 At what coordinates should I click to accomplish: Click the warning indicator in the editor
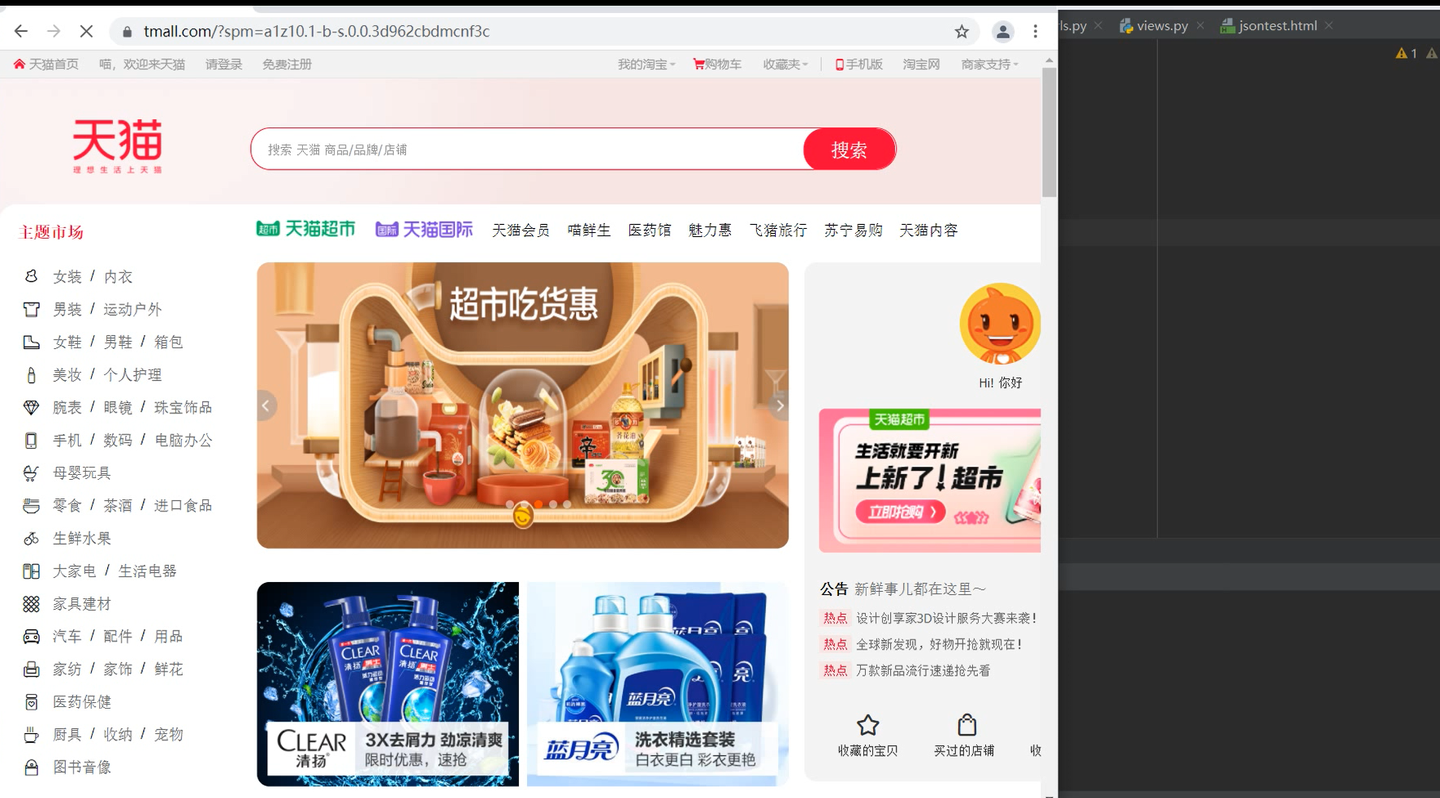(x=1407, y=54)
